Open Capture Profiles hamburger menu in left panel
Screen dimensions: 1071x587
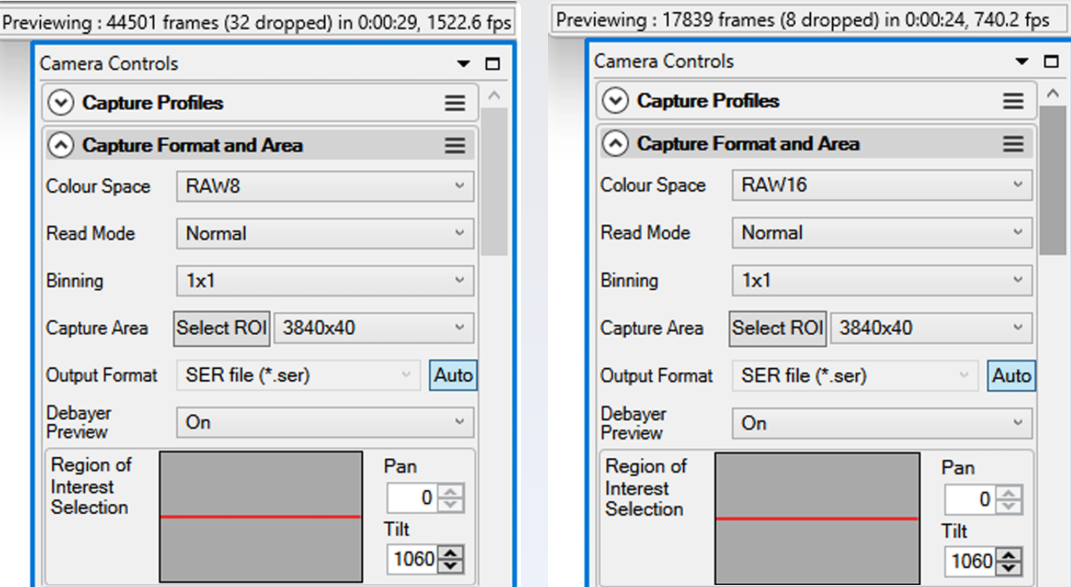click(x=455, y=103)
